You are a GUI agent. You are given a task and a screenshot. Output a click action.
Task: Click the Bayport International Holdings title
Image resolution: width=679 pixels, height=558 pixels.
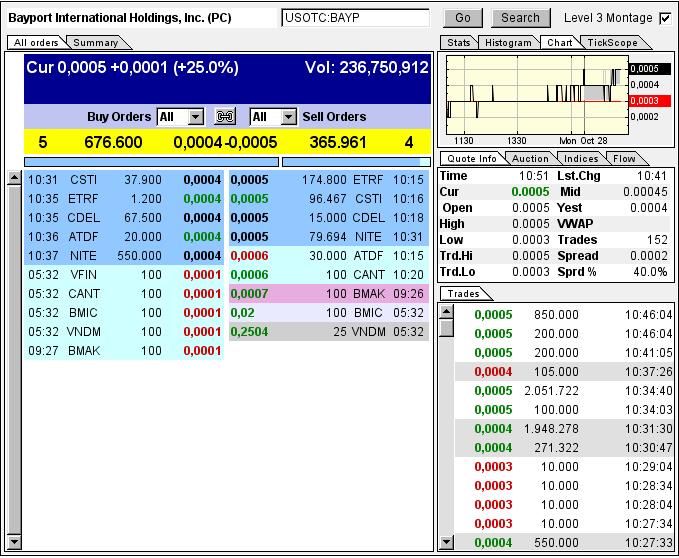120,18
